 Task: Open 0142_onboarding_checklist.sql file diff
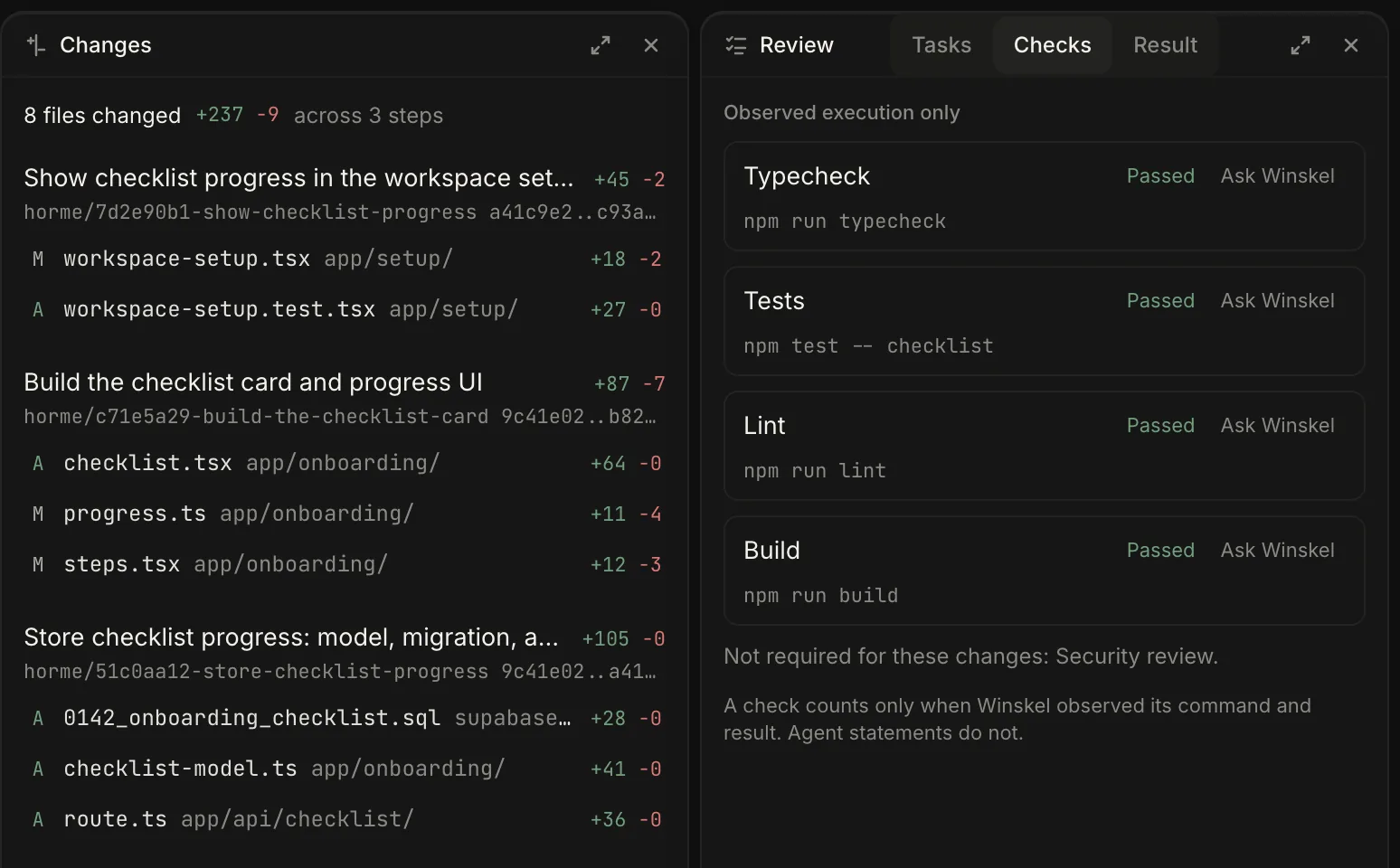click(x=345, y=718)
